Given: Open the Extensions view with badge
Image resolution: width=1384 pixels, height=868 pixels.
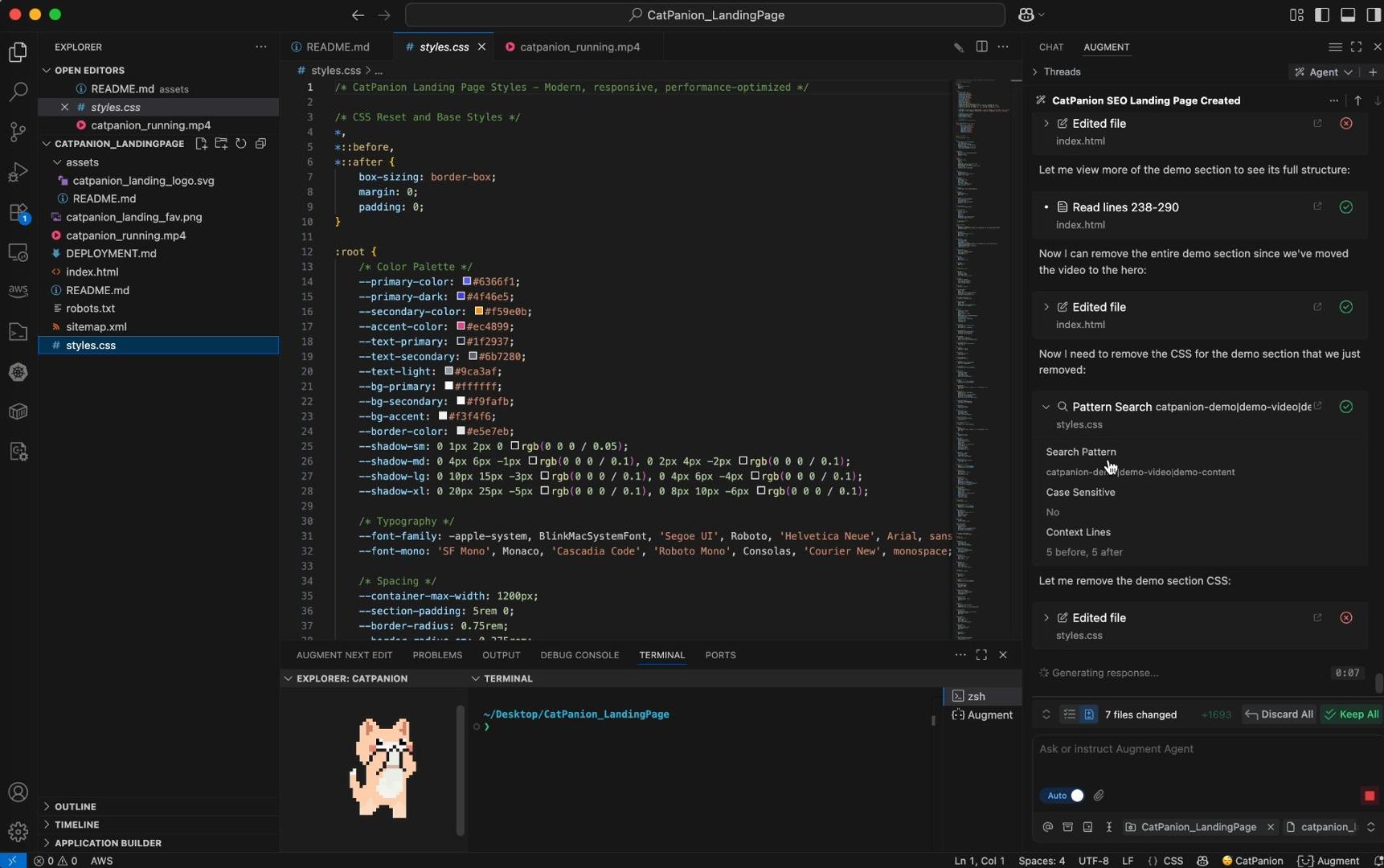Looking at the screenshot, I should pos(18,212).
